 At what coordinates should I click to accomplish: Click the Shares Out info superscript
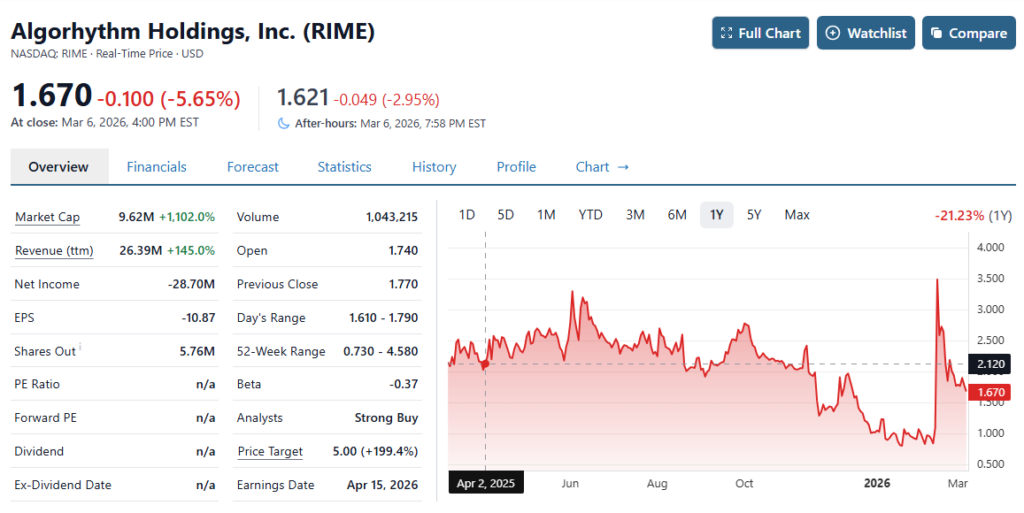[80, 347]
